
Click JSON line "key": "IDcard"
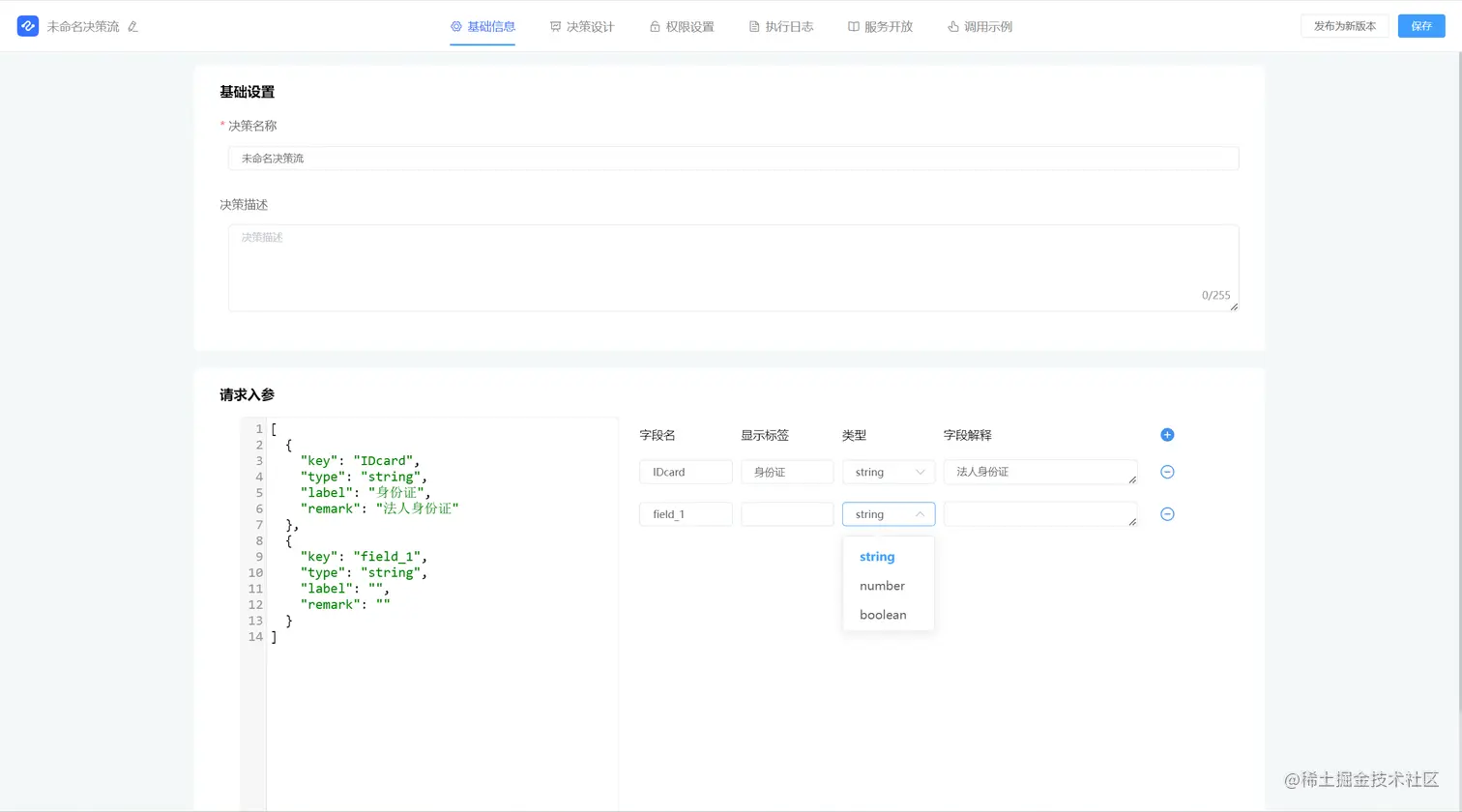[361, 461]
